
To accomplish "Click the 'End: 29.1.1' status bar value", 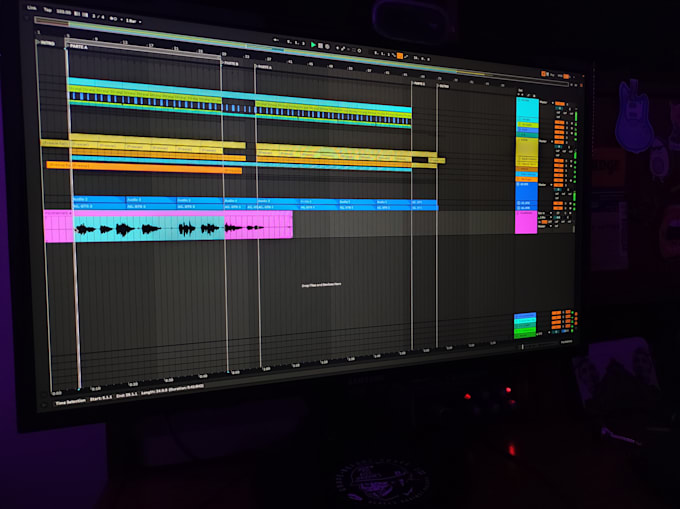I will 127,395.
